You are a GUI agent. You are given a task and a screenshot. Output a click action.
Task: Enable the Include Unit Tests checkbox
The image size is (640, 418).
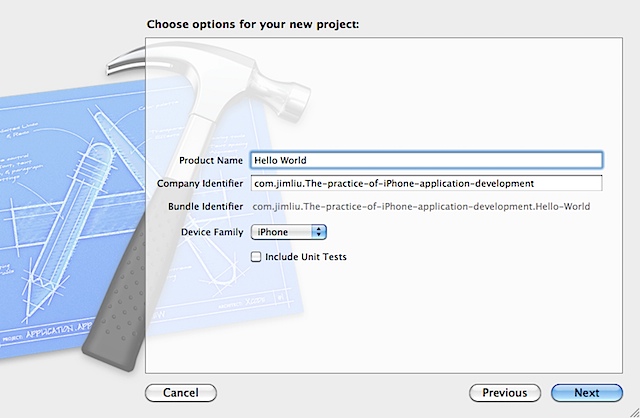[256, 257]
